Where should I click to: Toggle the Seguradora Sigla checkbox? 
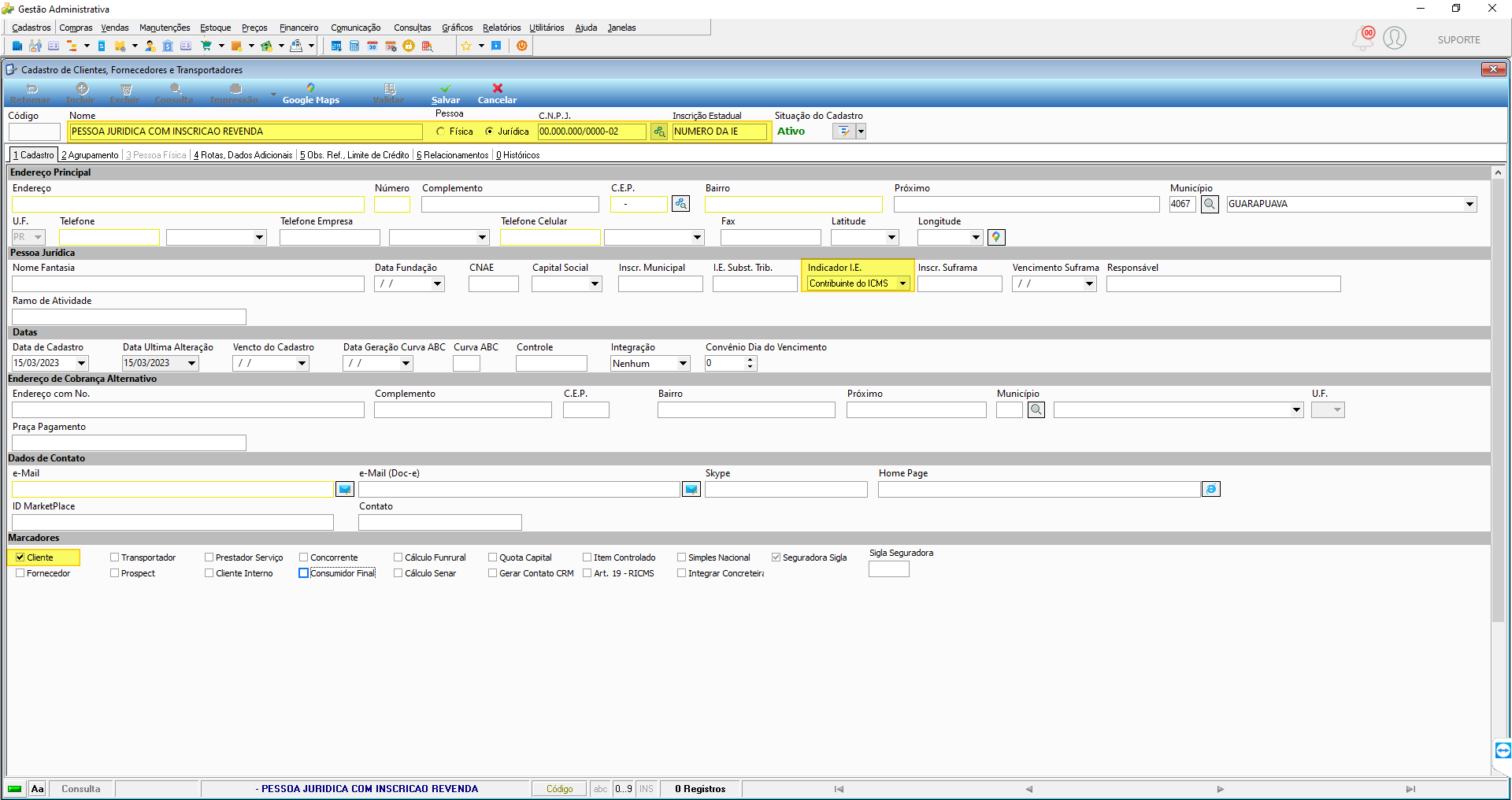point(776,557)
